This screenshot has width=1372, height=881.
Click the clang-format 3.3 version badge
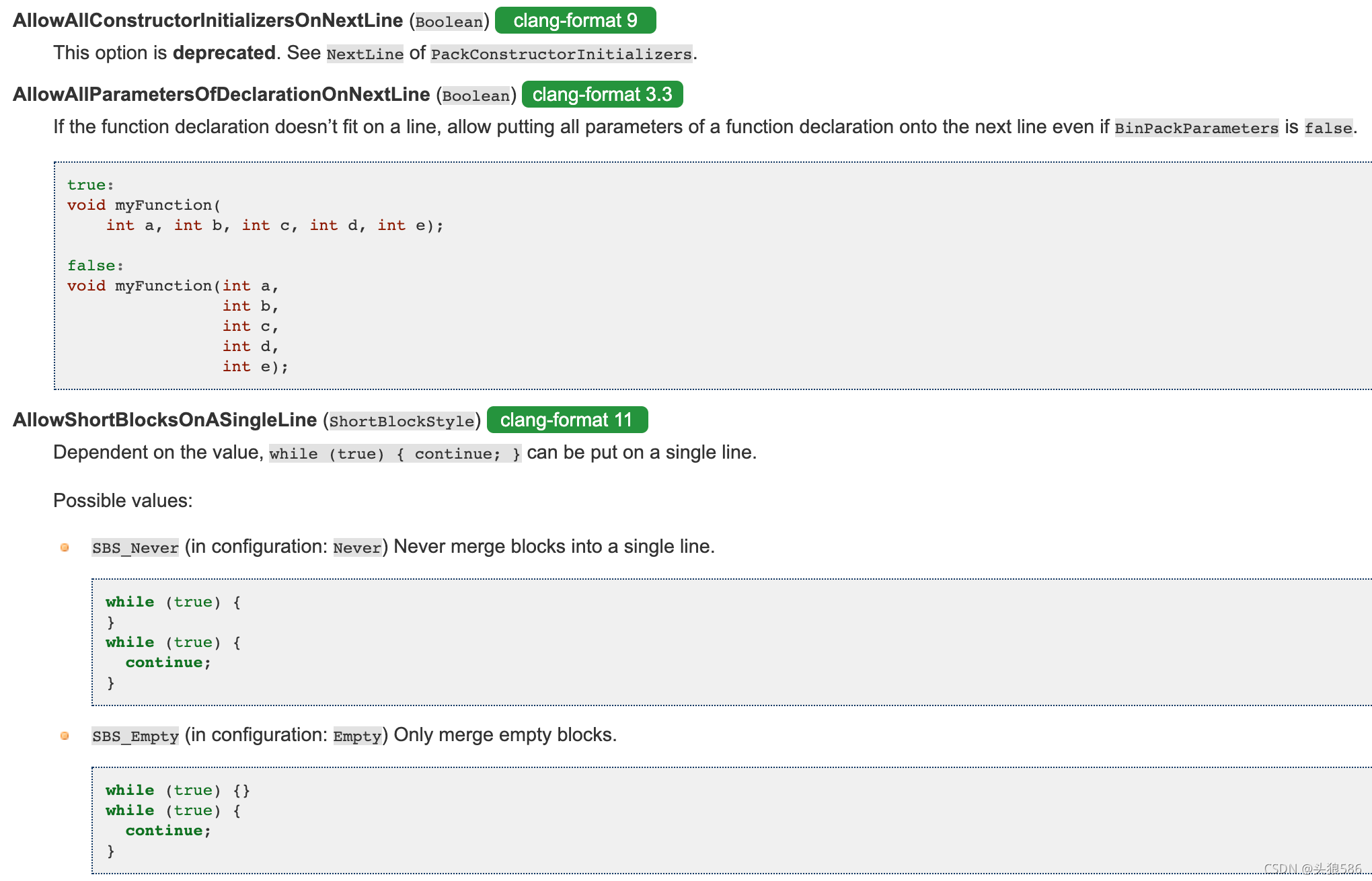click(602, 94)
